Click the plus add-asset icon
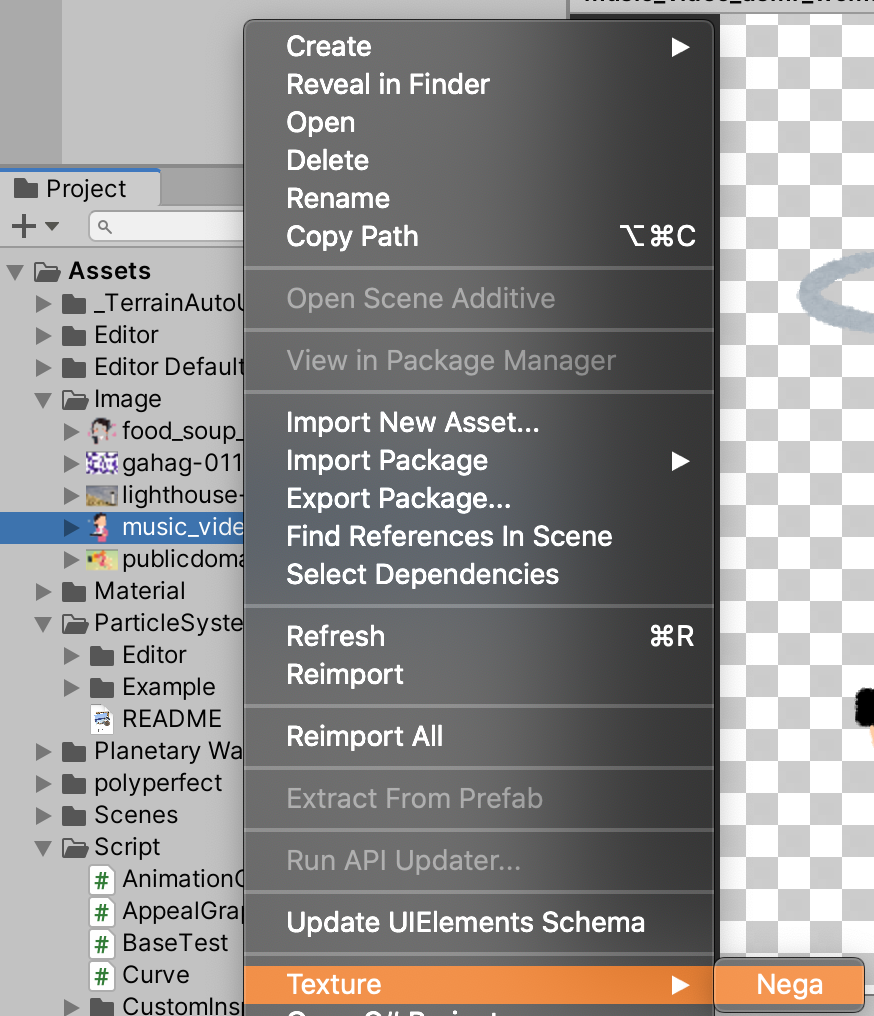The width and height of the screenshot is (874, 1016). click(24, 226)
